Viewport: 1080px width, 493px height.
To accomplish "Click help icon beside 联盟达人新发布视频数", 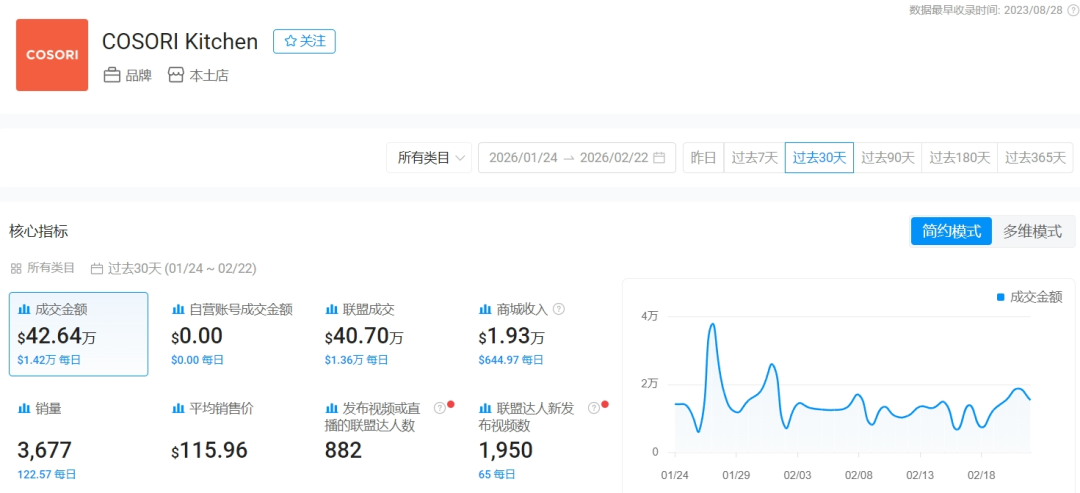I will tap(594, 408).
